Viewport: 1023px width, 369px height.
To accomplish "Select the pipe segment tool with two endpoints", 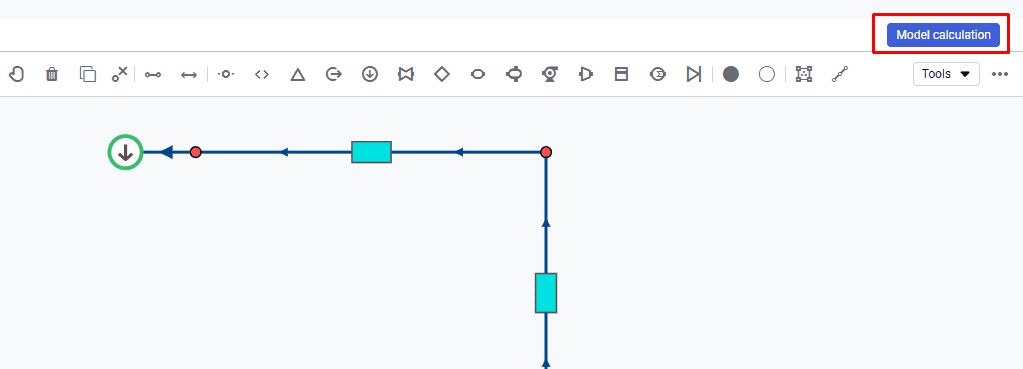I will 153,75.
